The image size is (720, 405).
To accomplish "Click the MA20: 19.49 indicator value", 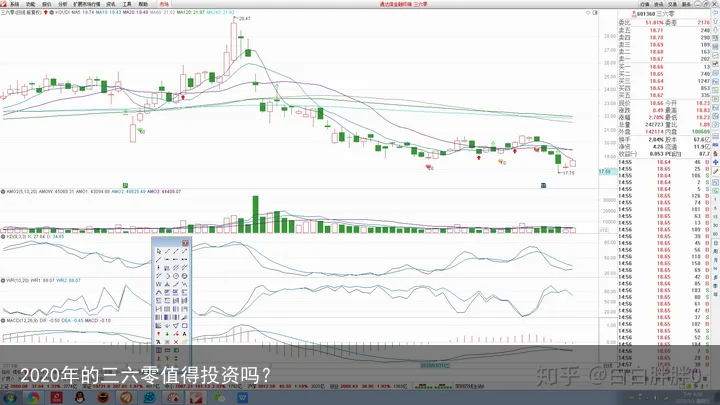I will point(135,12).
